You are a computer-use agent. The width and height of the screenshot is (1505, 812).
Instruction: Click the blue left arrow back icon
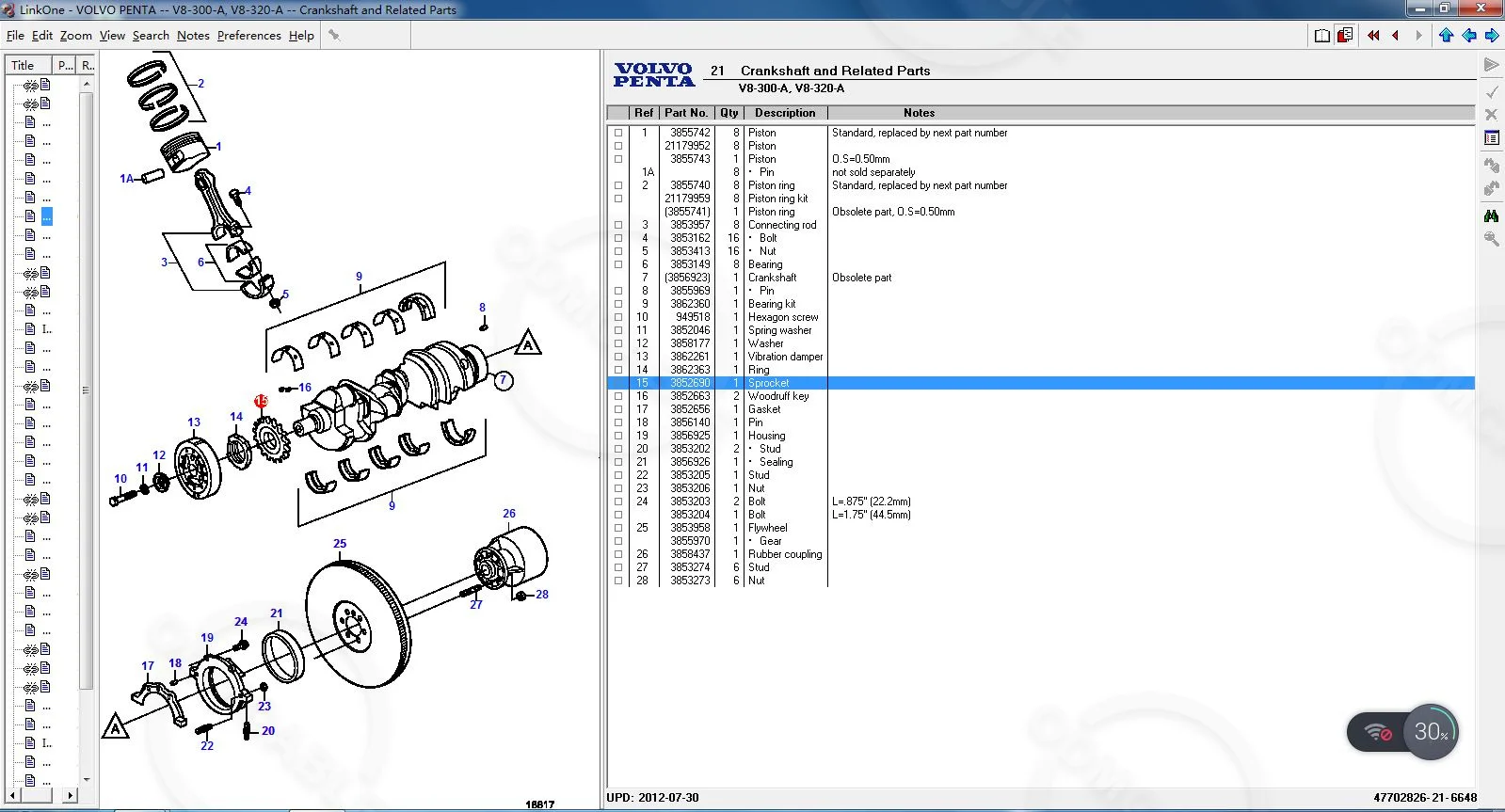pyautogui.click(x=1469, y=36)
